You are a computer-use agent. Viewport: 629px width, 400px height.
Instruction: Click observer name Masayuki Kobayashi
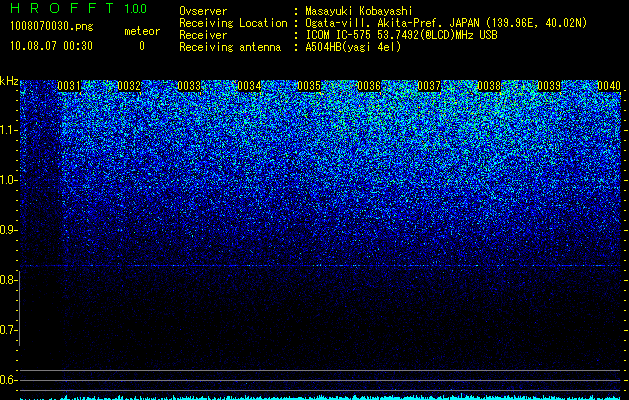(x=359, y=11)
